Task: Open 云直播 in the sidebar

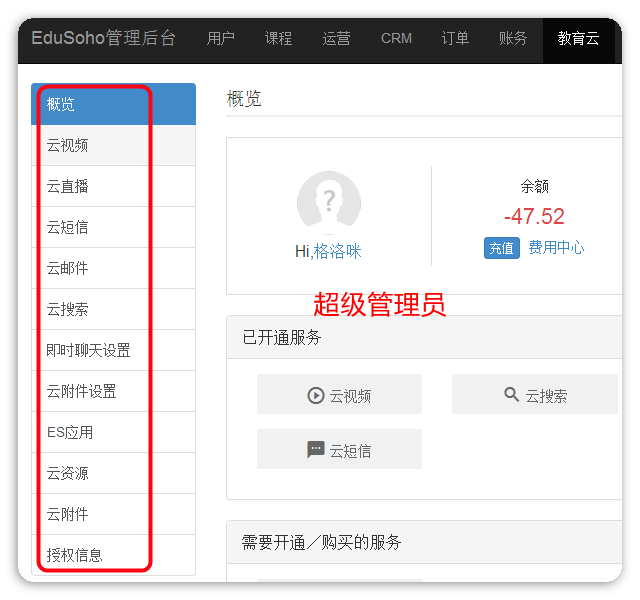Action: tap(113, 186)
